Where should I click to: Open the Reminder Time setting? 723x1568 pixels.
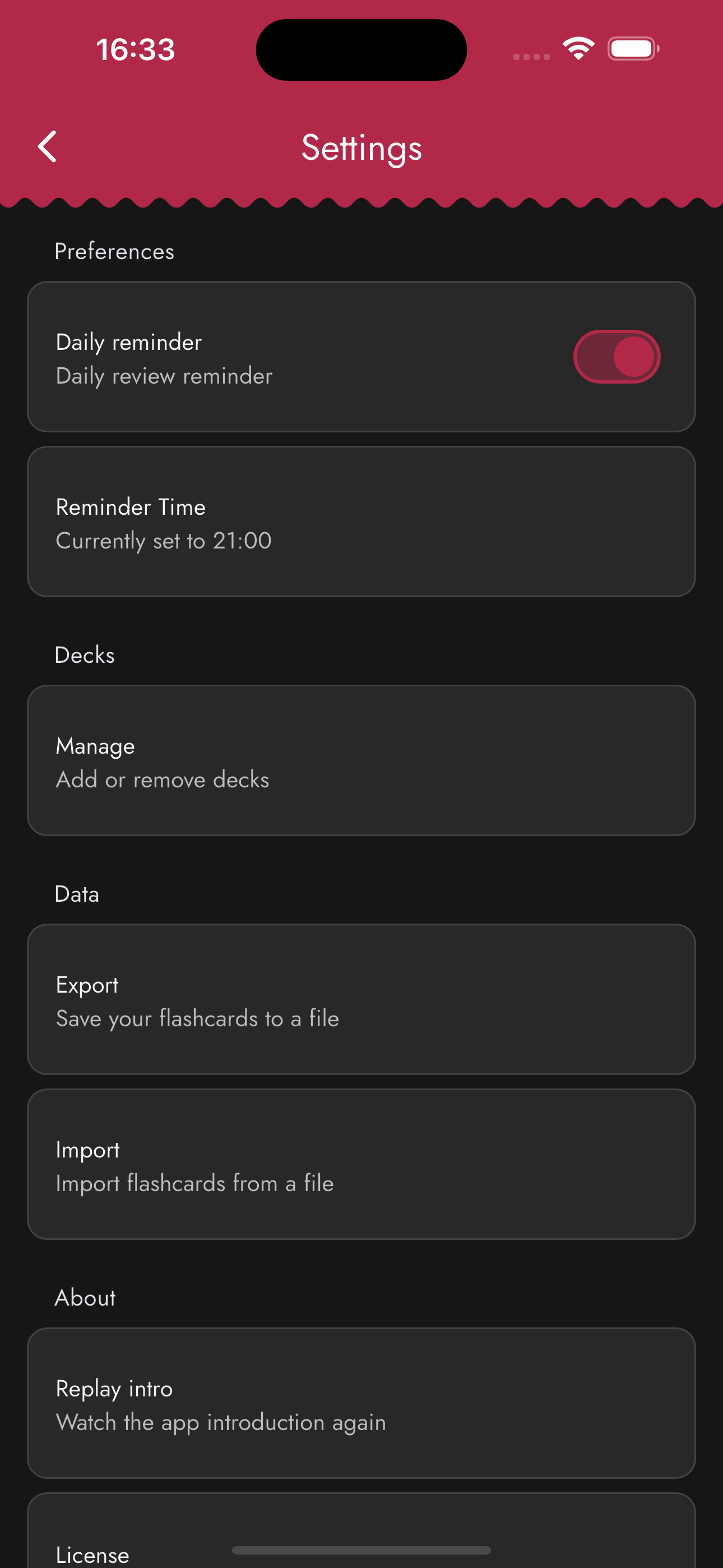click(361, 522)
